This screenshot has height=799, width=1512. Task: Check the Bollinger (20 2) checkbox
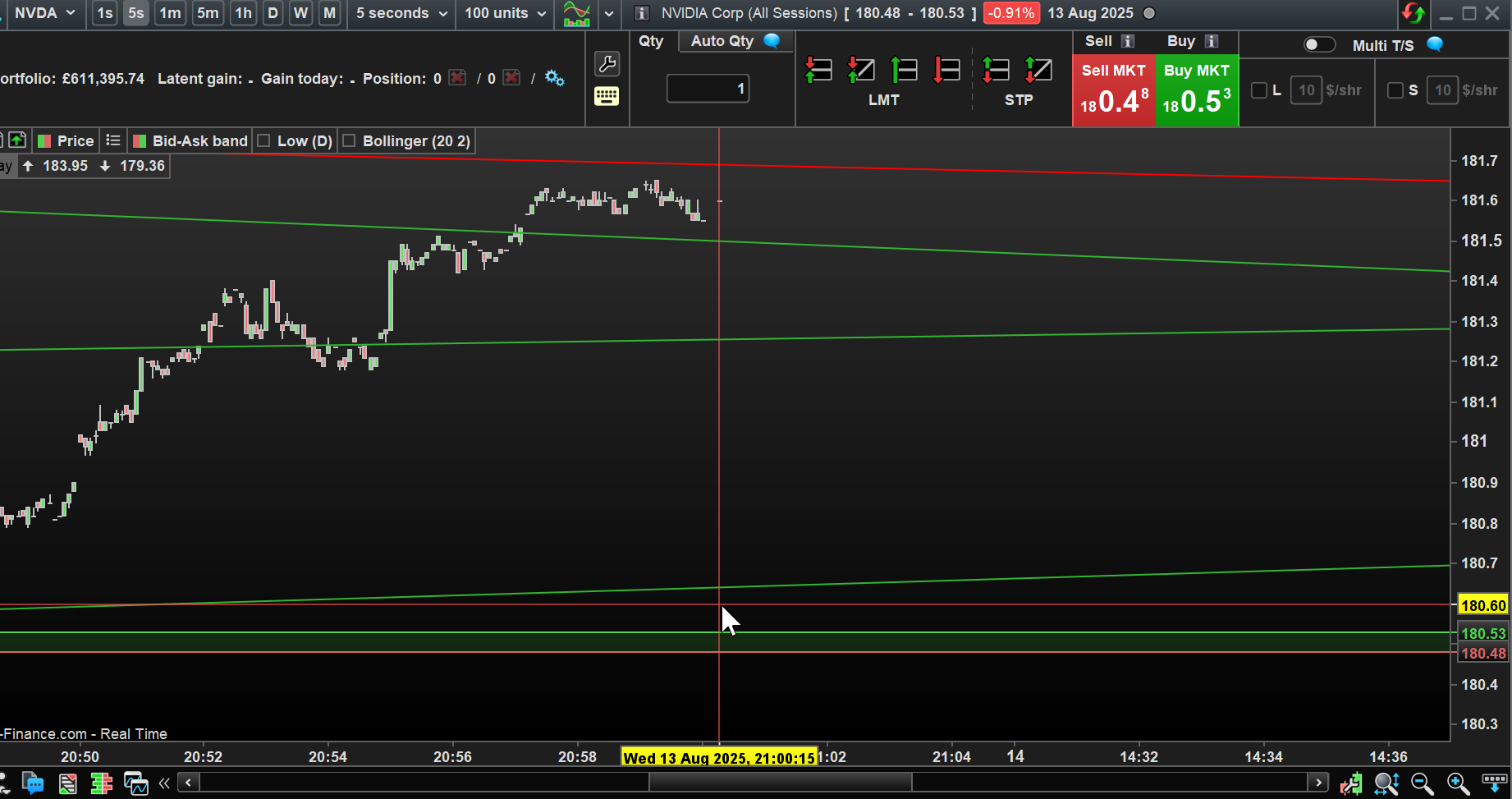349,140
